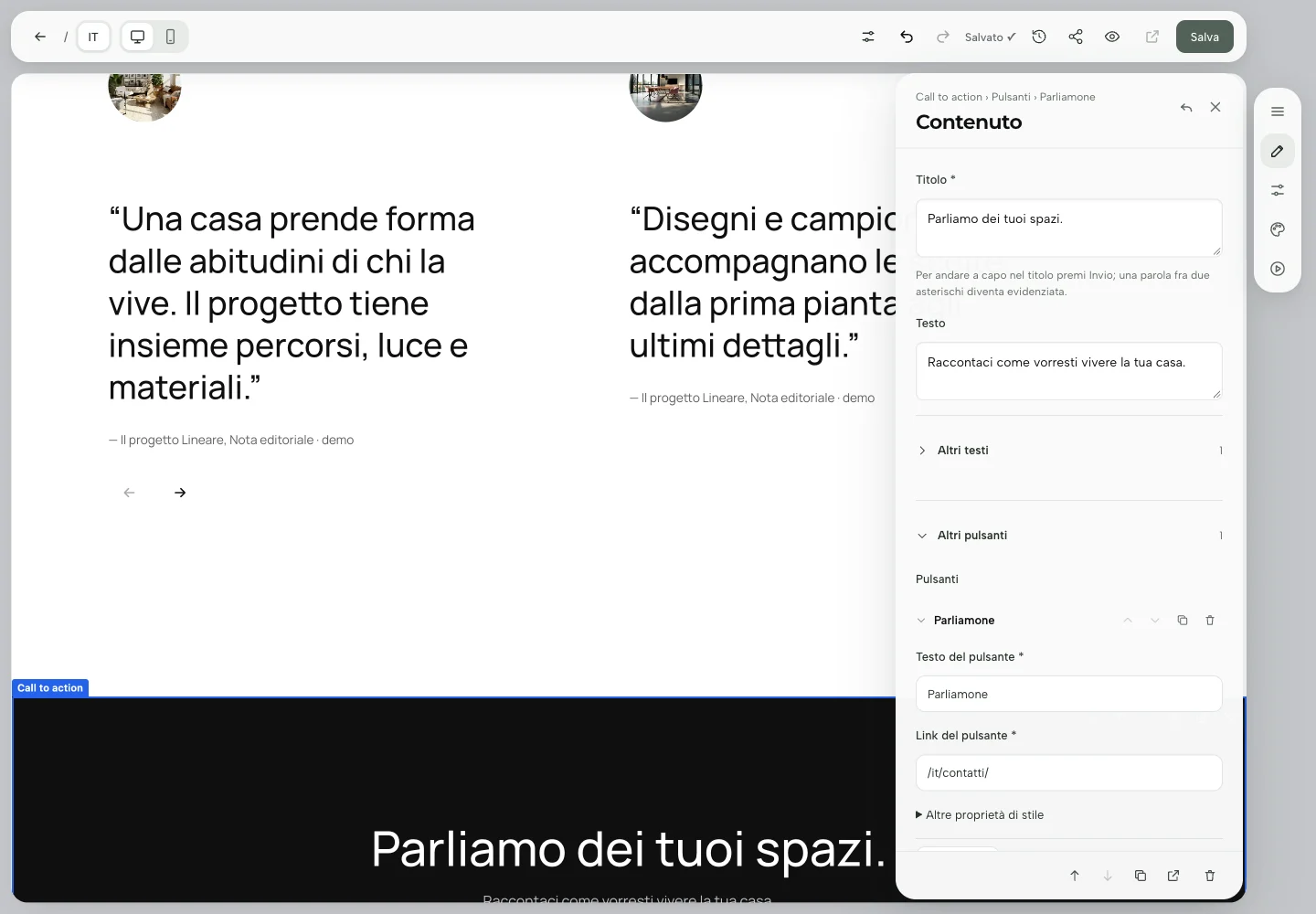Open the play animation tab in sidebar

1278,269
